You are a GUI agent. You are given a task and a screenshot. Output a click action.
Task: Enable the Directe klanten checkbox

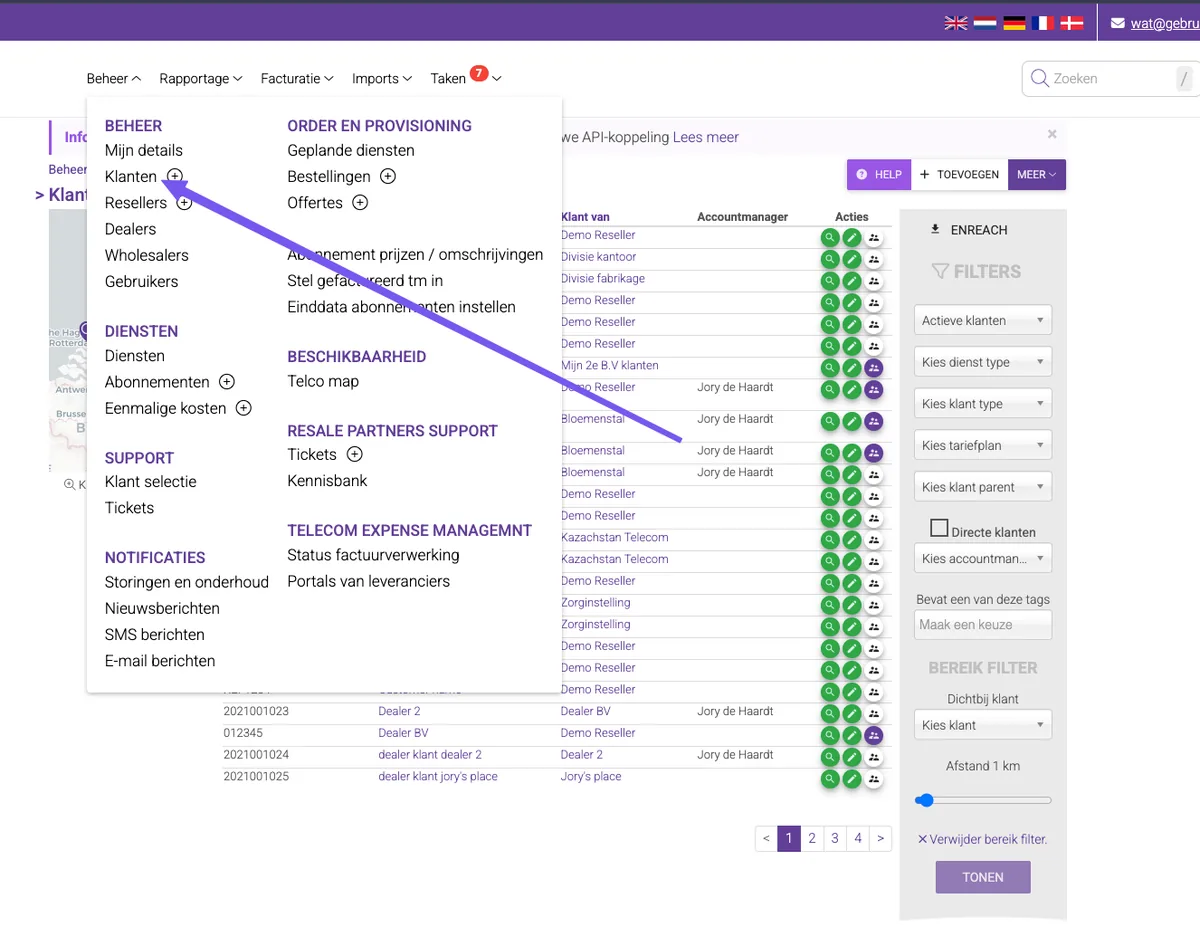point(939,528)
